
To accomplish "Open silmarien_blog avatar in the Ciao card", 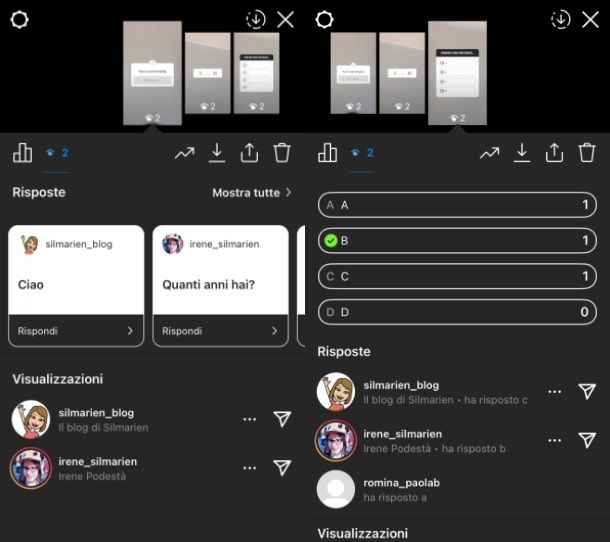I will coord(30,244).
